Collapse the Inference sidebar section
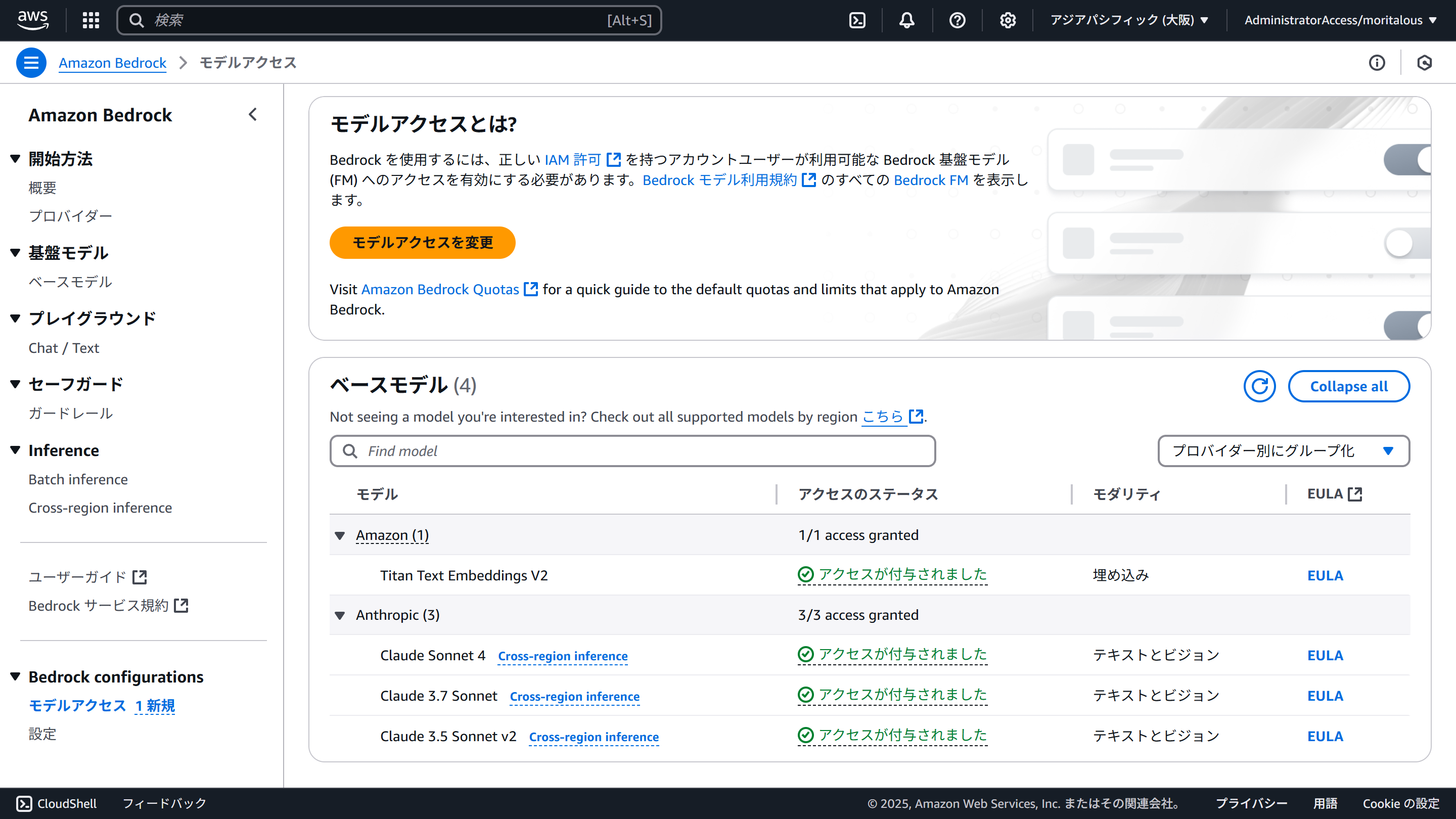 coord(15,450)
